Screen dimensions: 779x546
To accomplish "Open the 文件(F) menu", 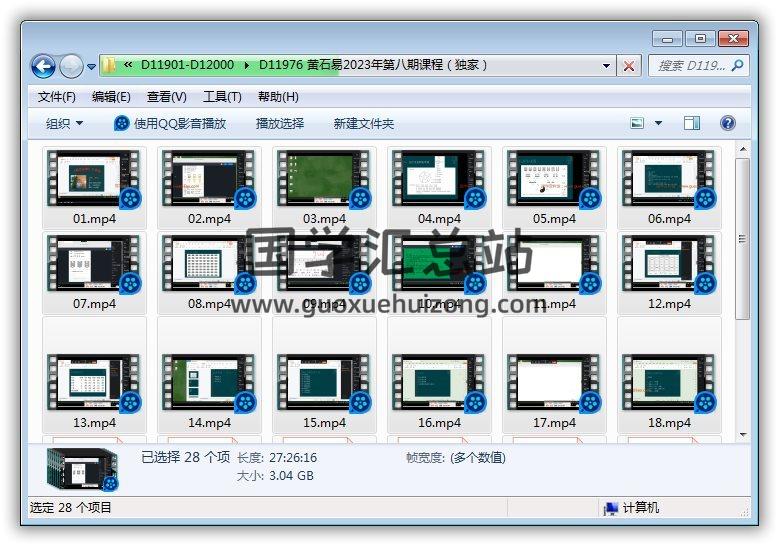I will click(56, 97).
